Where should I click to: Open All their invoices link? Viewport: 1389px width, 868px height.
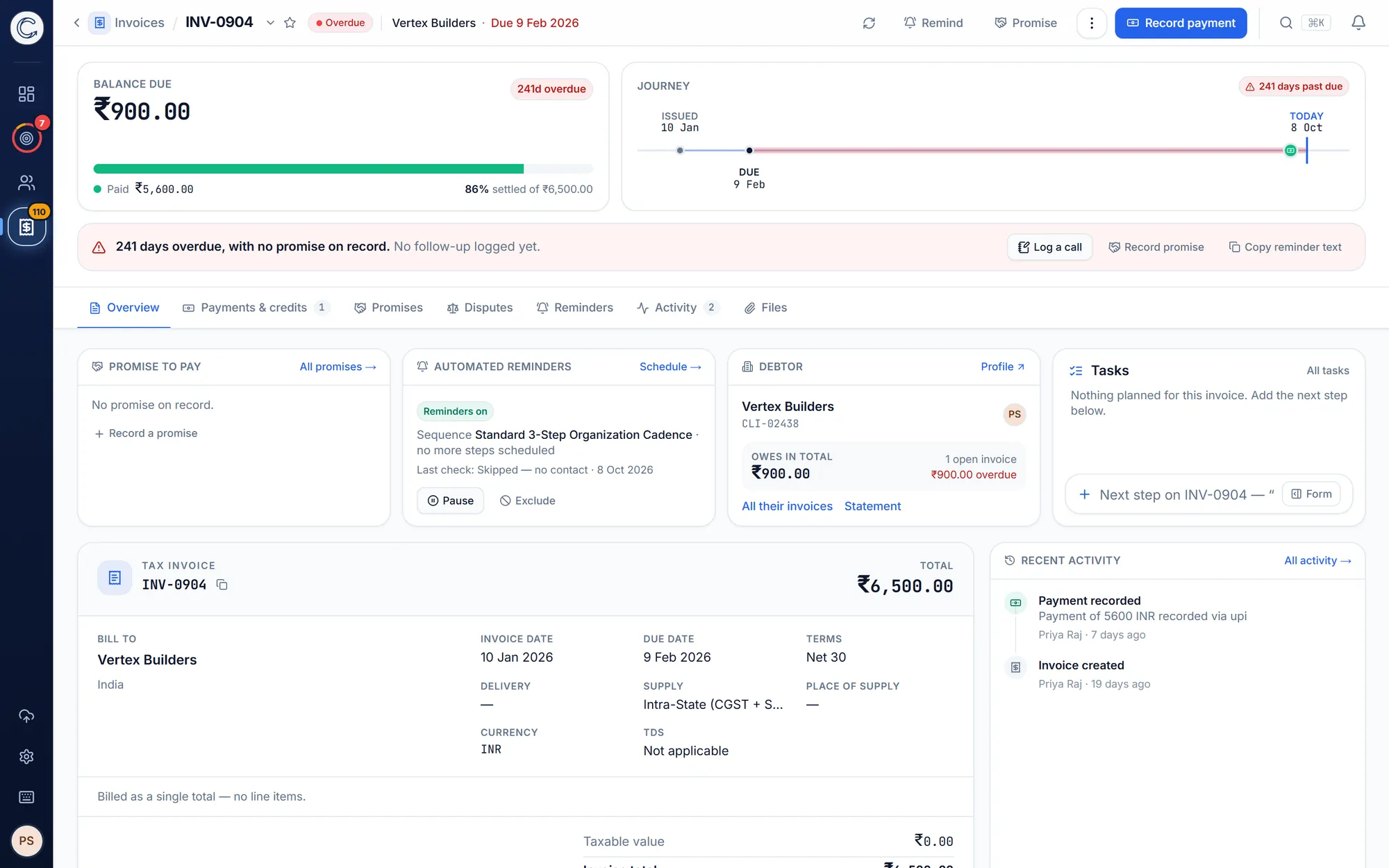click(x=787, y=506)
